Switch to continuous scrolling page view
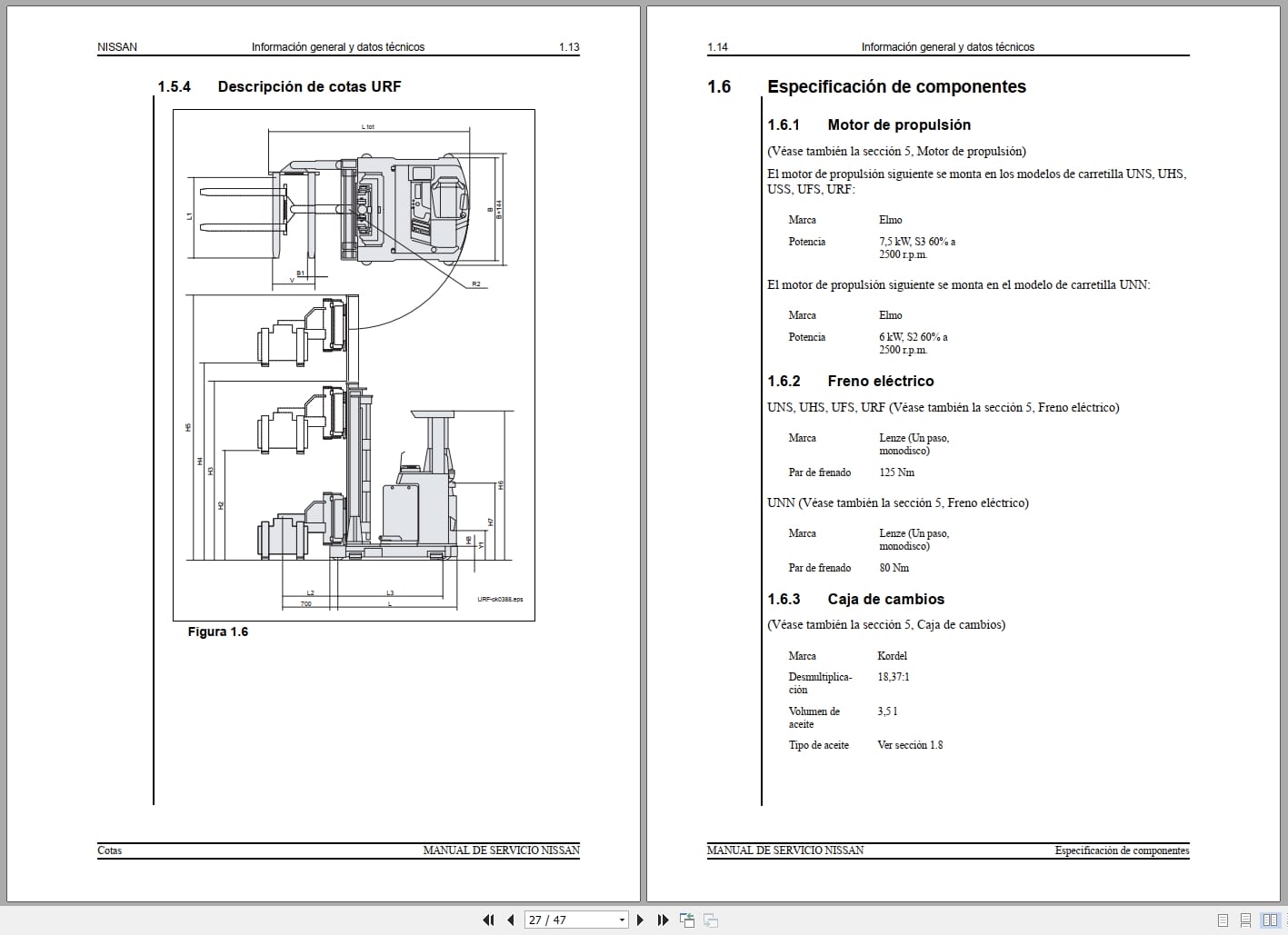Screen dimensions: 1288x935 click(x=1245, y=920)
